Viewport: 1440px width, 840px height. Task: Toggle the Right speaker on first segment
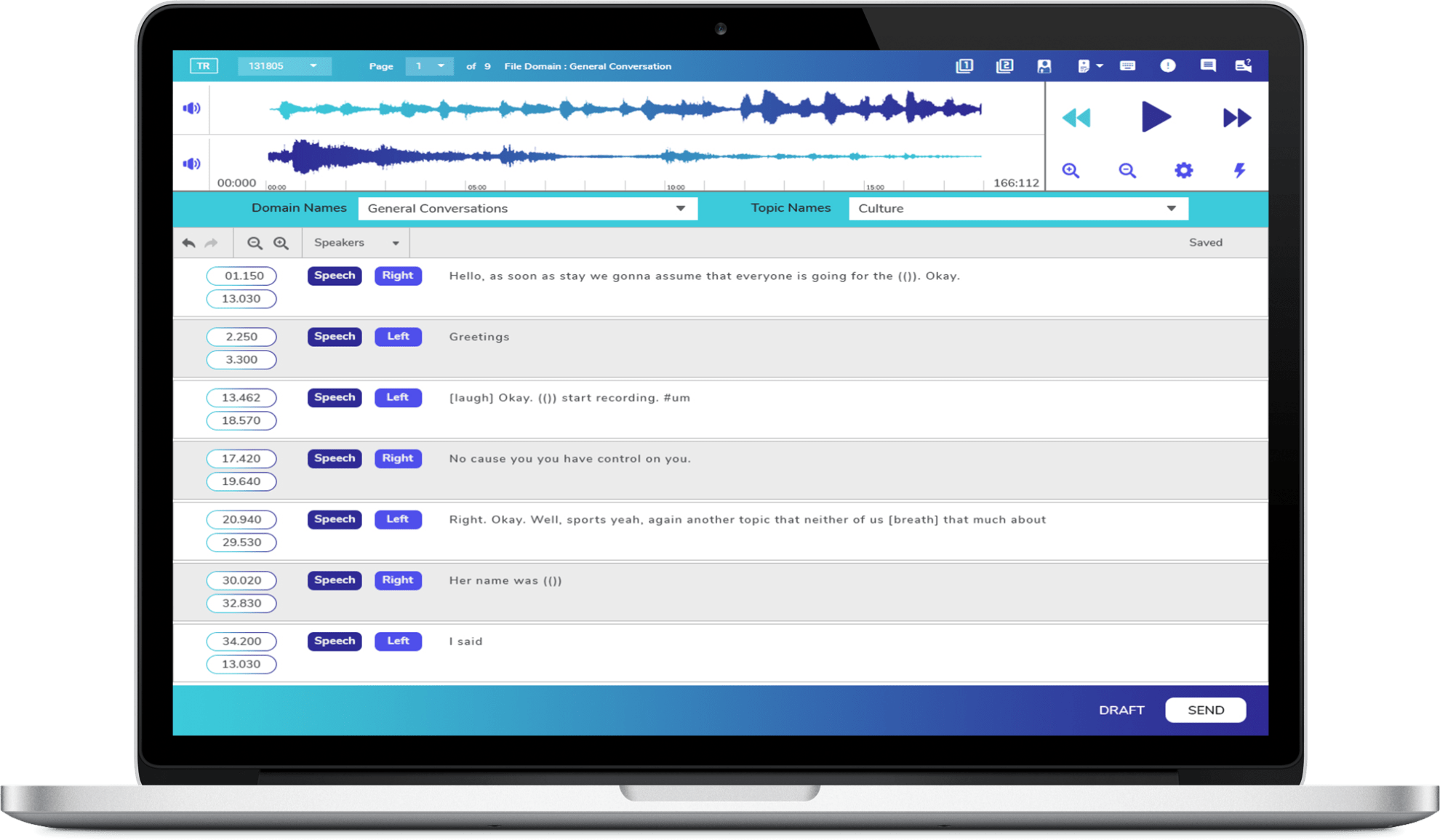pos(397,276)
